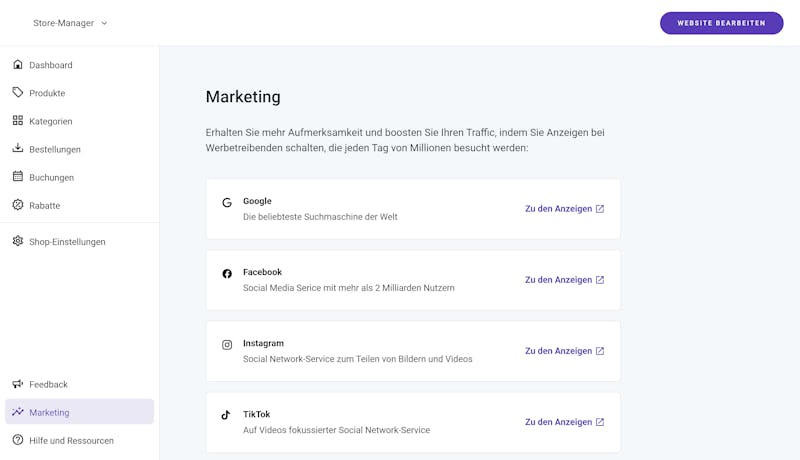Click the Buchungen calendar icon
The width and height of the screenshot is (800, 460).
[x=18, y=176]
